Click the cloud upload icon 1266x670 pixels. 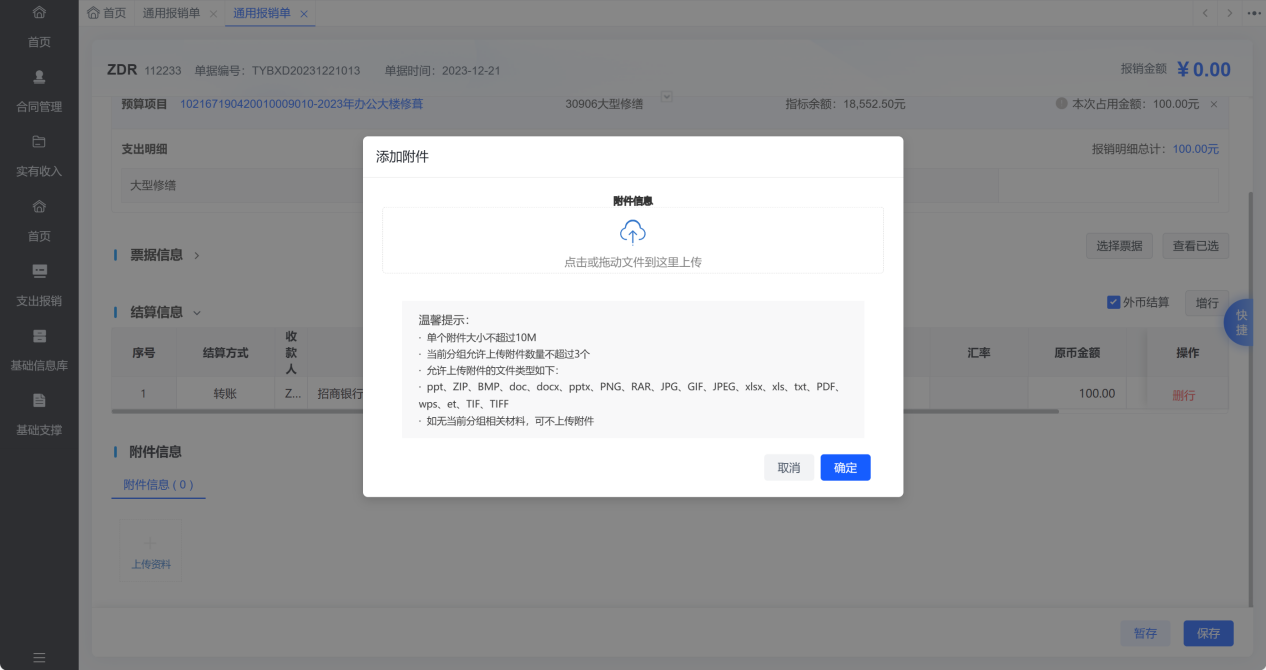point(632,232)
